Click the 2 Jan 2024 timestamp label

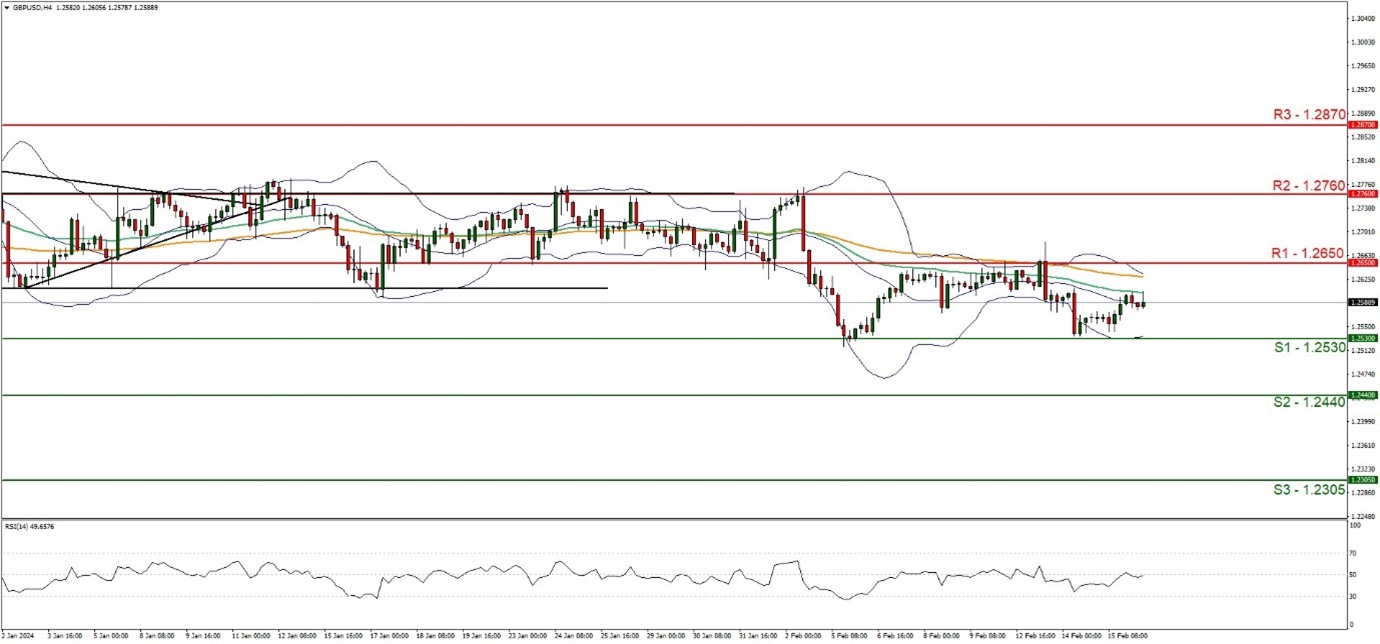[18, 635]
